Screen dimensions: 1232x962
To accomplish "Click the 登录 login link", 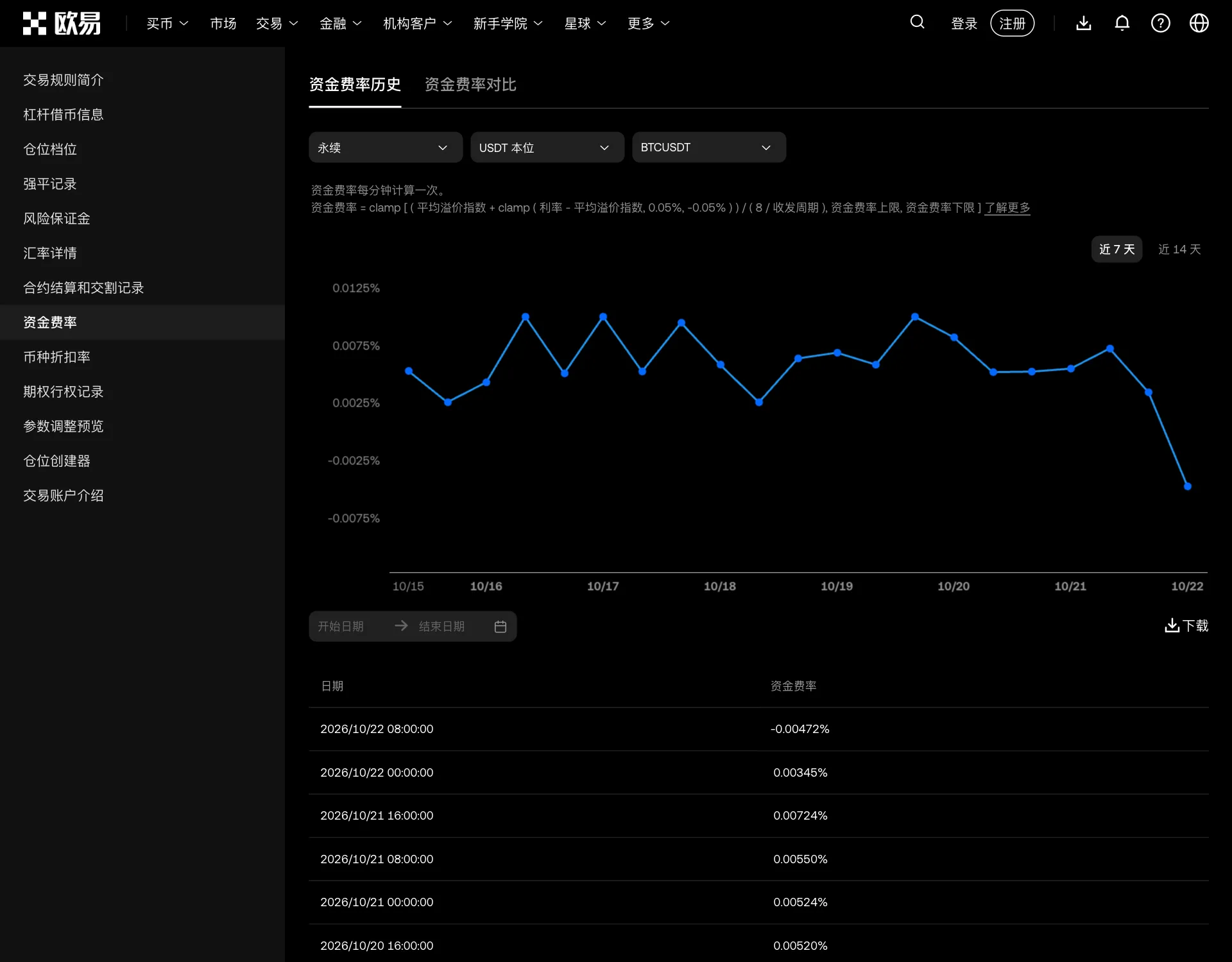I will 964,24.
